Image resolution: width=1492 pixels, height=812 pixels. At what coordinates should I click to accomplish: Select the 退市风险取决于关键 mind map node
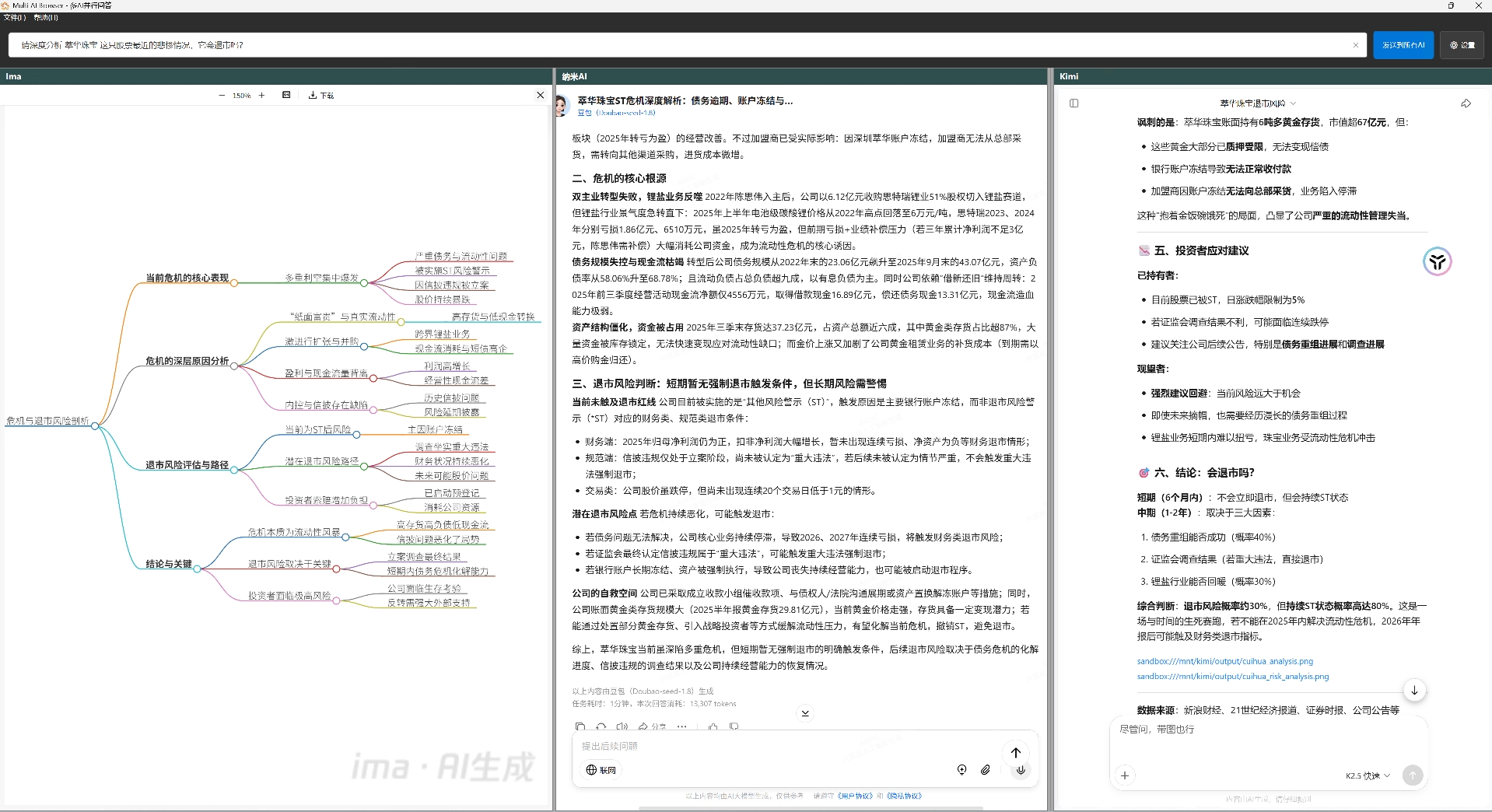pyautogui.click(x=289, y=564)
